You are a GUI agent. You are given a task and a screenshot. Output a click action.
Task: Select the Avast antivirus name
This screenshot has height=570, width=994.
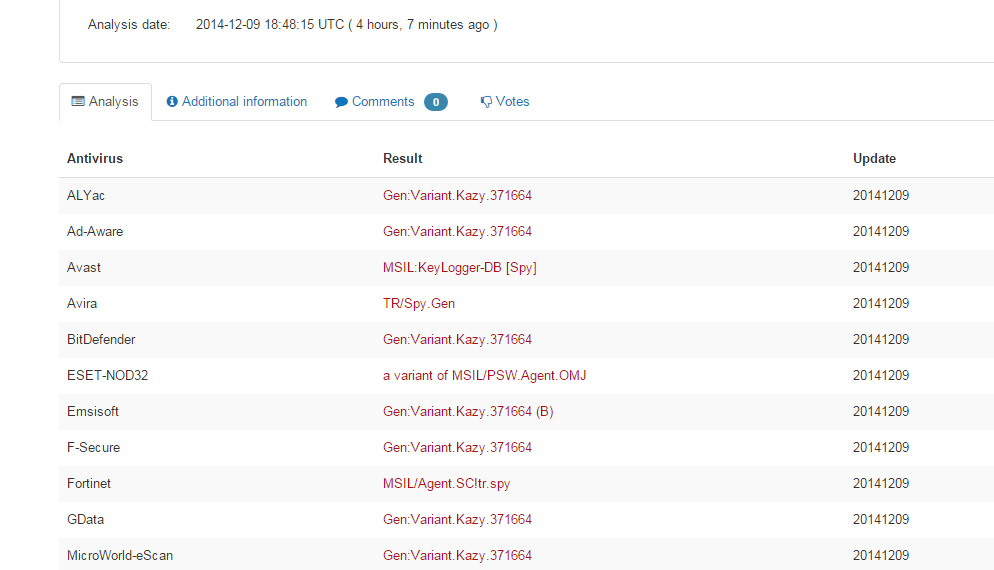coord(84,268)
